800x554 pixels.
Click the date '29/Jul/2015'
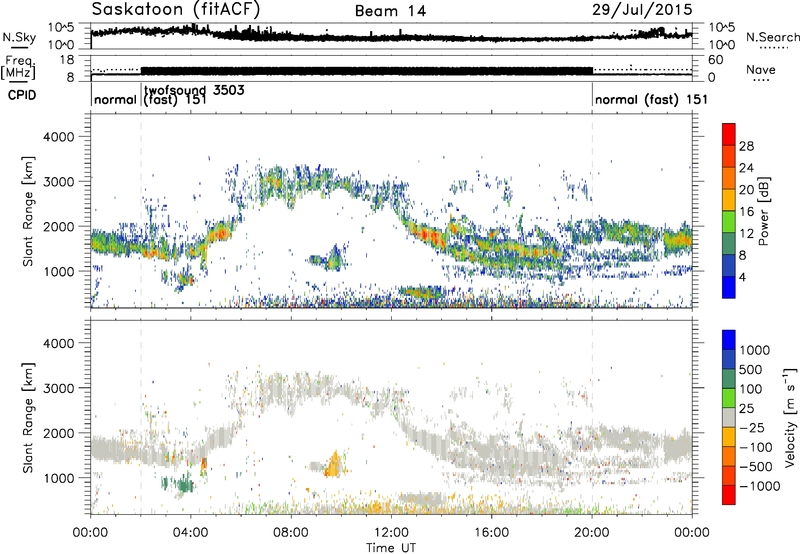click(x=642, y=10)
